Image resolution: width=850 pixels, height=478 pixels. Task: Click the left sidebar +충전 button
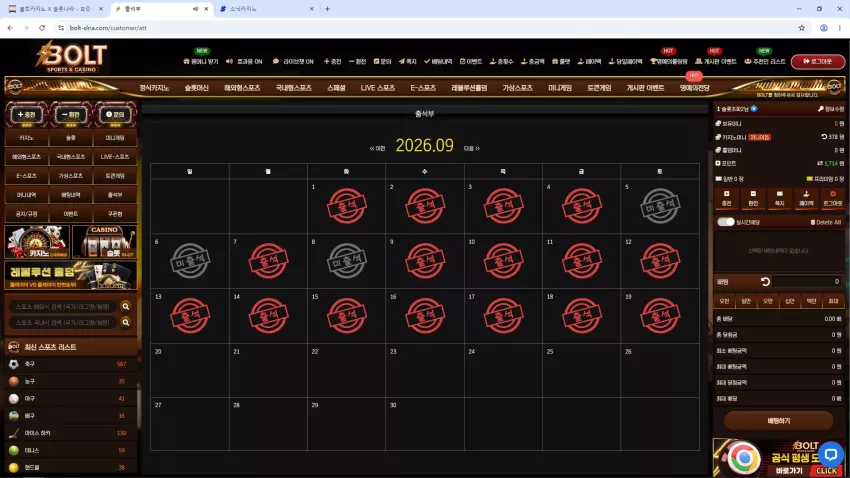coord(26,114)
